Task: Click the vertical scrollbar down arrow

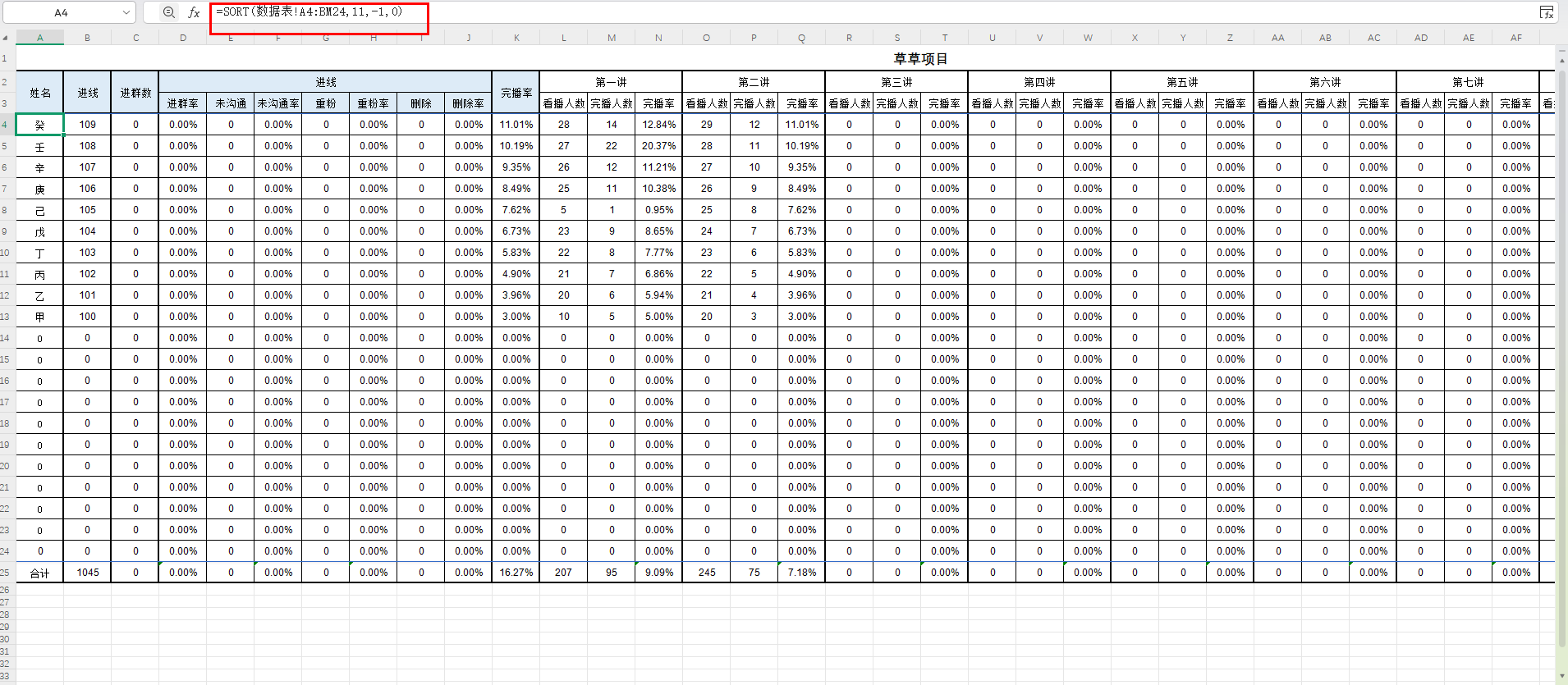Action: tap(1561, 676)
